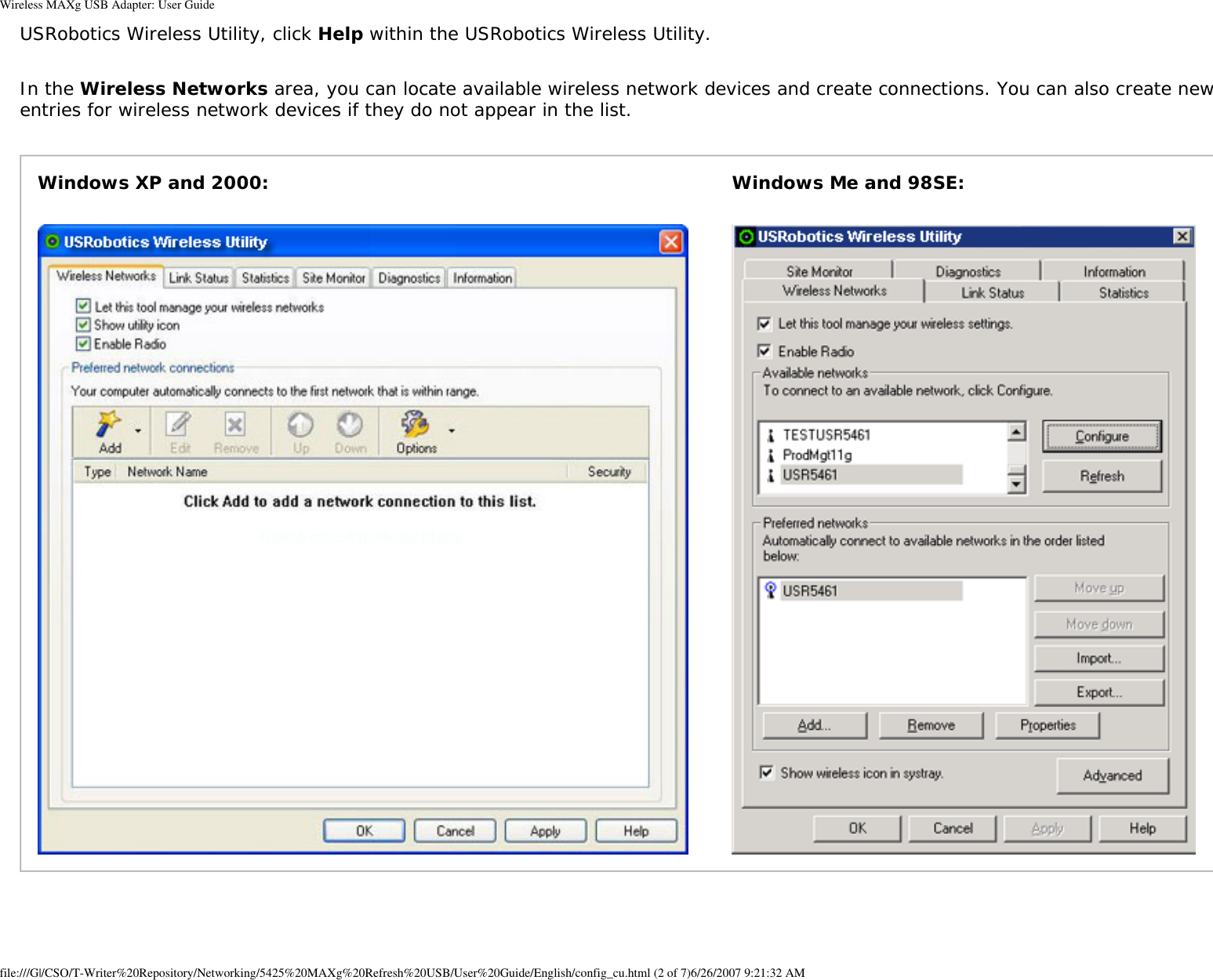This screenshot has height=980, width=1213.
Task: Click the Properties button
Action: coord(1048,725)
